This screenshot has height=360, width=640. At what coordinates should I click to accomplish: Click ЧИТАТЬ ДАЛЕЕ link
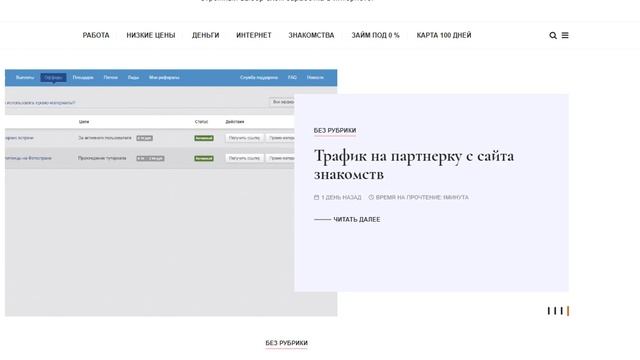click(x=347, y=220)
